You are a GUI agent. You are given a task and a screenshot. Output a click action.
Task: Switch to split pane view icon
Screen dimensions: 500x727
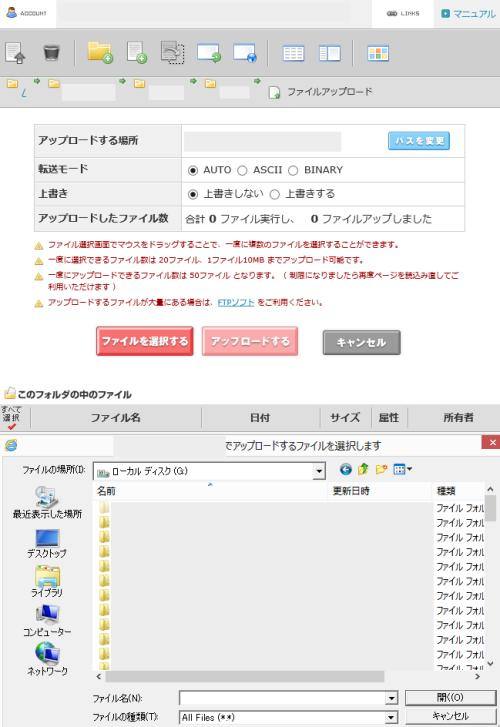click(330, 53)
